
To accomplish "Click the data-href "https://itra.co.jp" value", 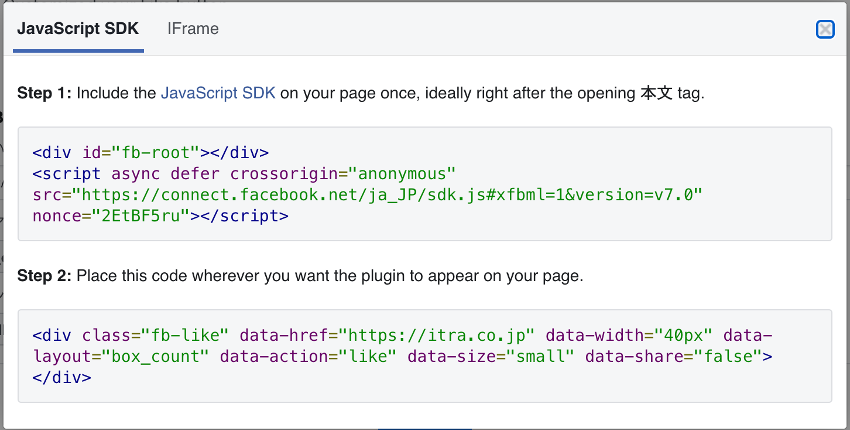I will tap(436, 335).
